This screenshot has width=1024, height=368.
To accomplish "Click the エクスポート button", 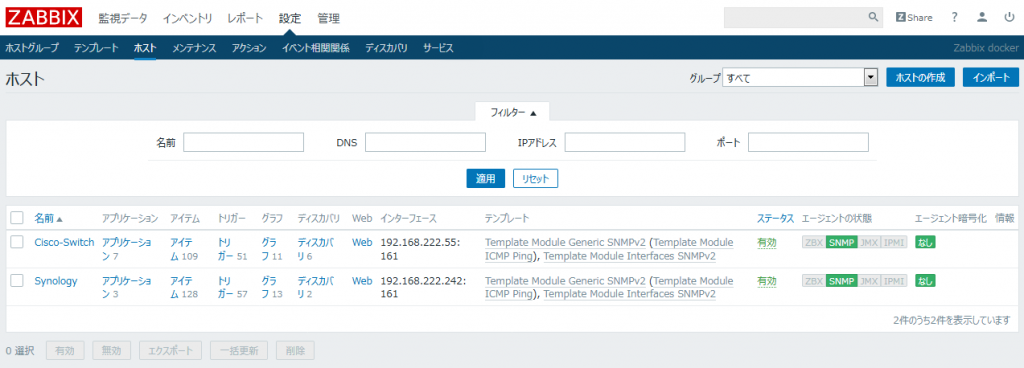I will click(x=170, y=350).
